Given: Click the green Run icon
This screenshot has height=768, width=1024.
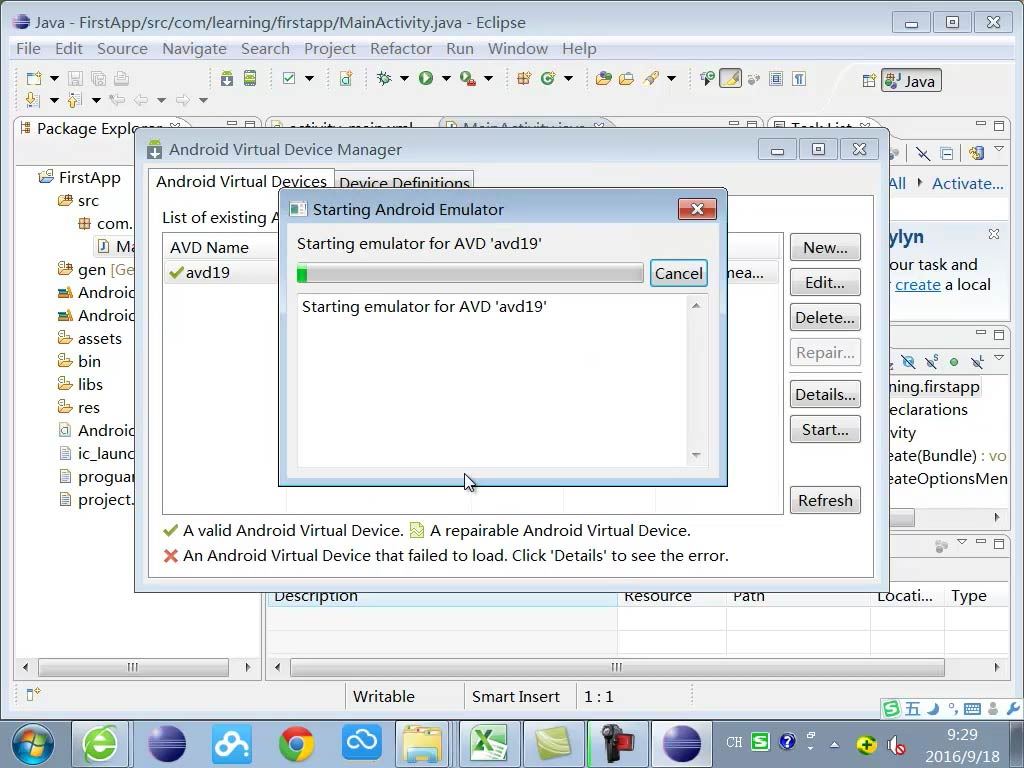Looking at the screenshot, I should (426, 79).
